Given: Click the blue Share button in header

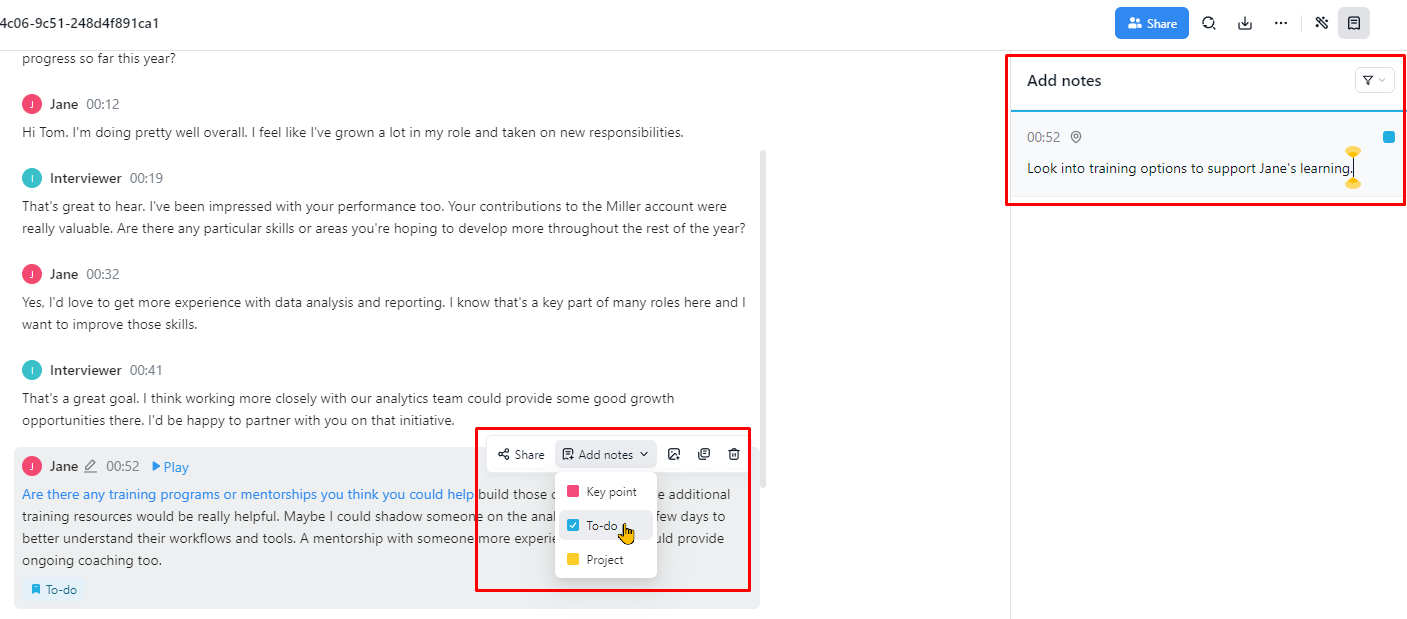Looking at the screenshot, I should pyautogui.click(x=1151, y=23).
